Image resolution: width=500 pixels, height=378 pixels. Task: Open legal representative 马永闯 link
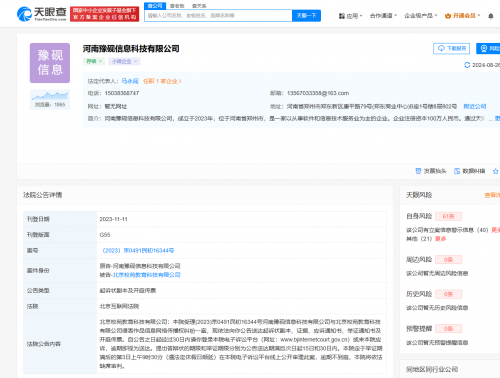[x=130, y=81]
